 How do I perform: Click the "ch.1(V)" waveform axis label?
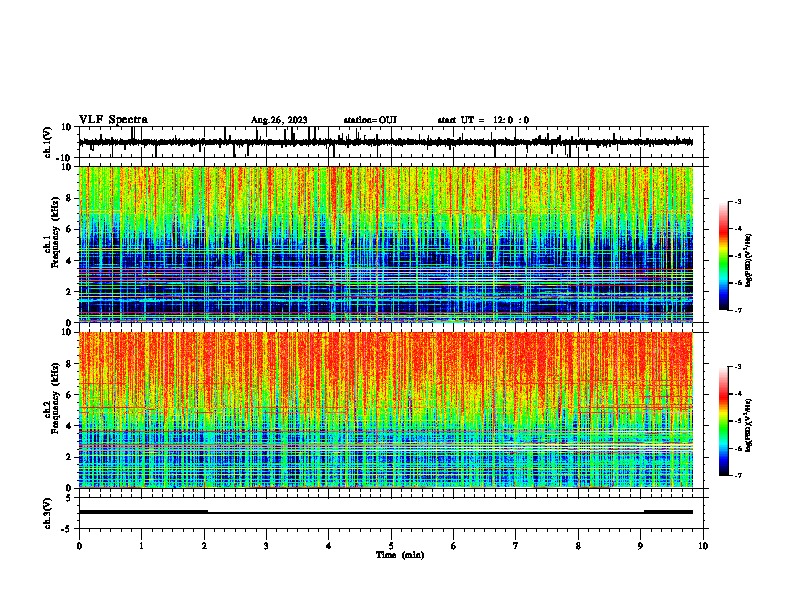(48, 142)
